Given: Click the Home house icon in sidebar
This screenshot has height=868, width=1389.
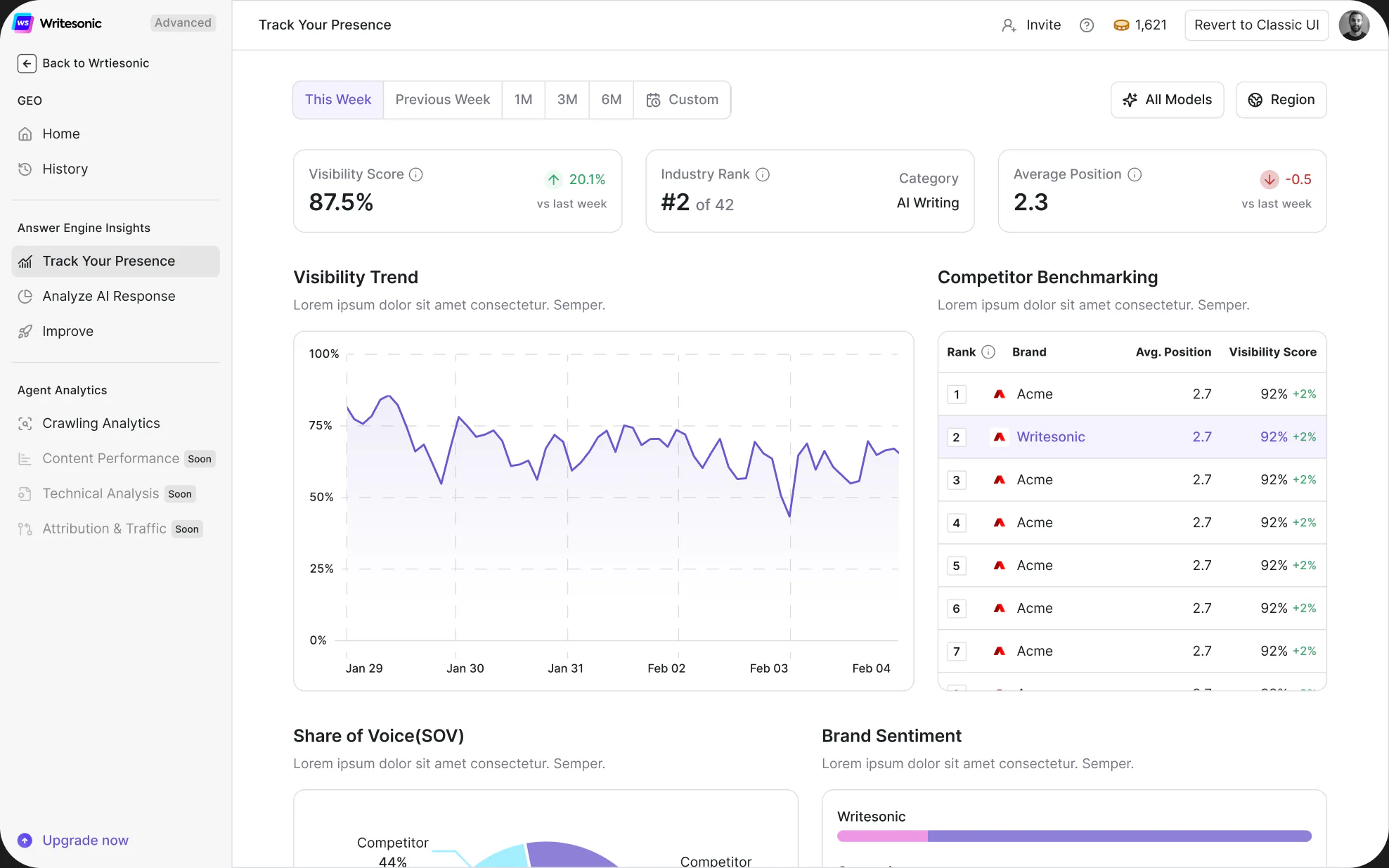Looking at the screenshot, I should [25, 134].
